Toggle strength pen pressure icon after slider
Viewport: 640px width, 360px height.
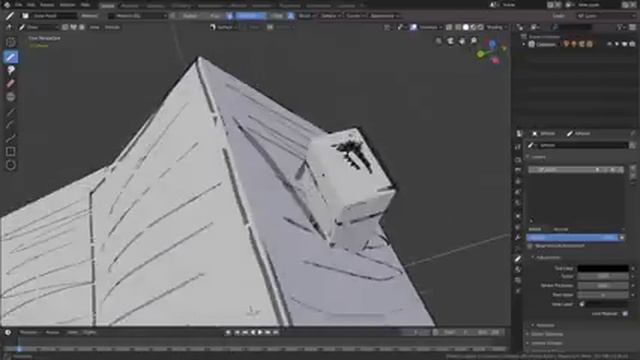(291, 16)
